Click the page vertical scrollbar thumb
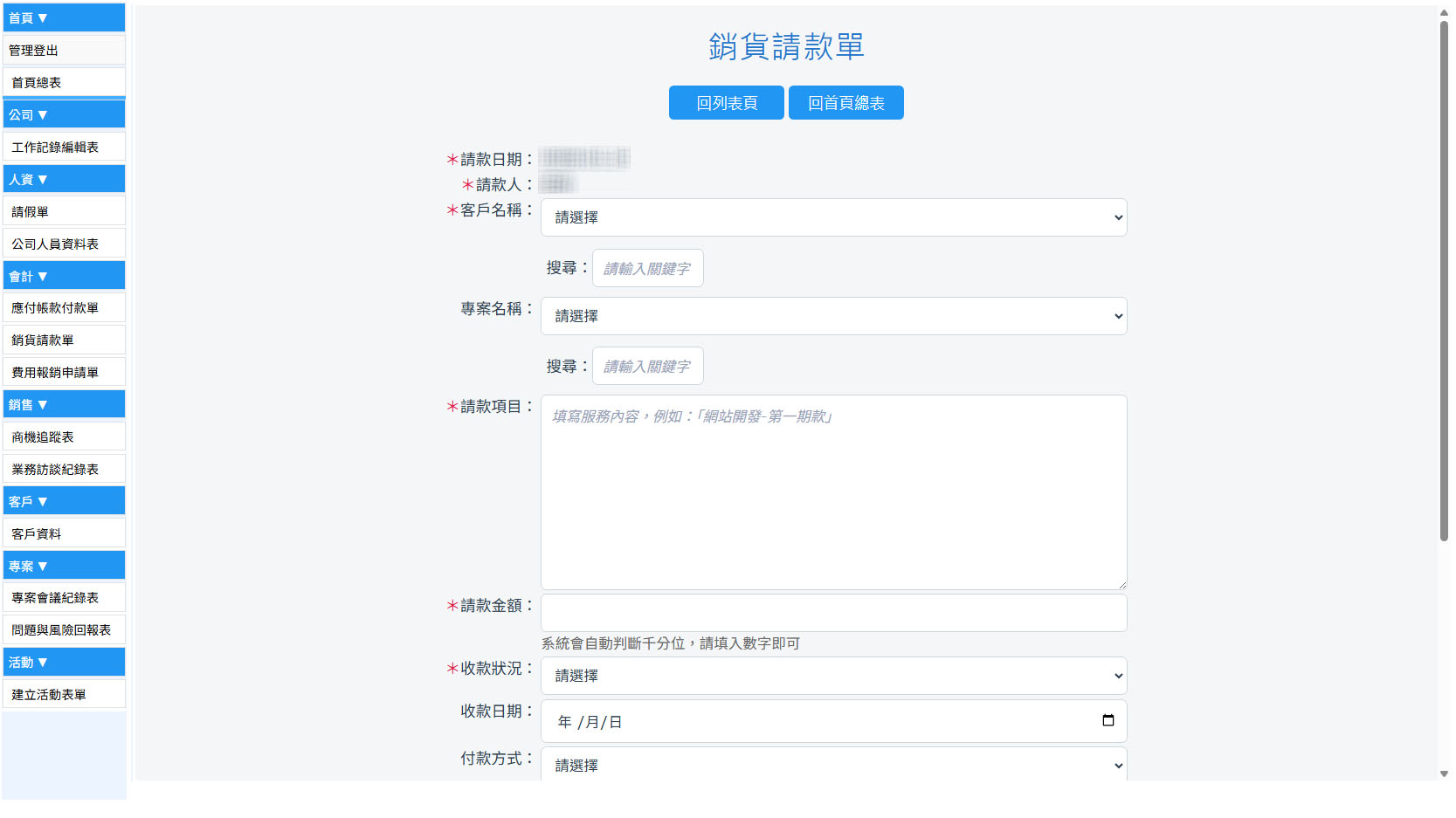Image resolution: width=1456 pixels, height=818 pixels. pos(1444,281)
